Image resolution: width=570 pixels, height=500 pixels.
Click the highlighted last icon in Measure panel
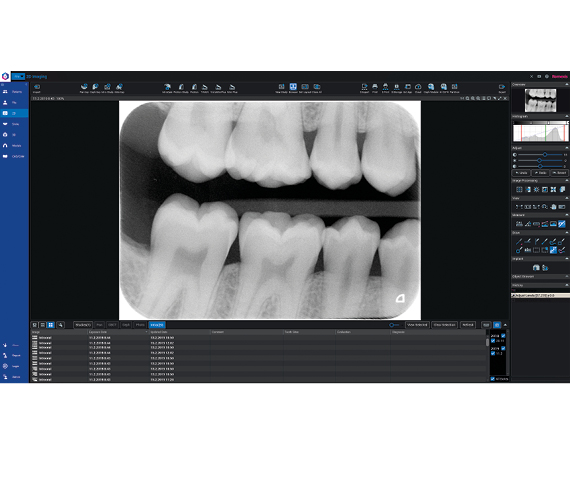tap(562, 224)
